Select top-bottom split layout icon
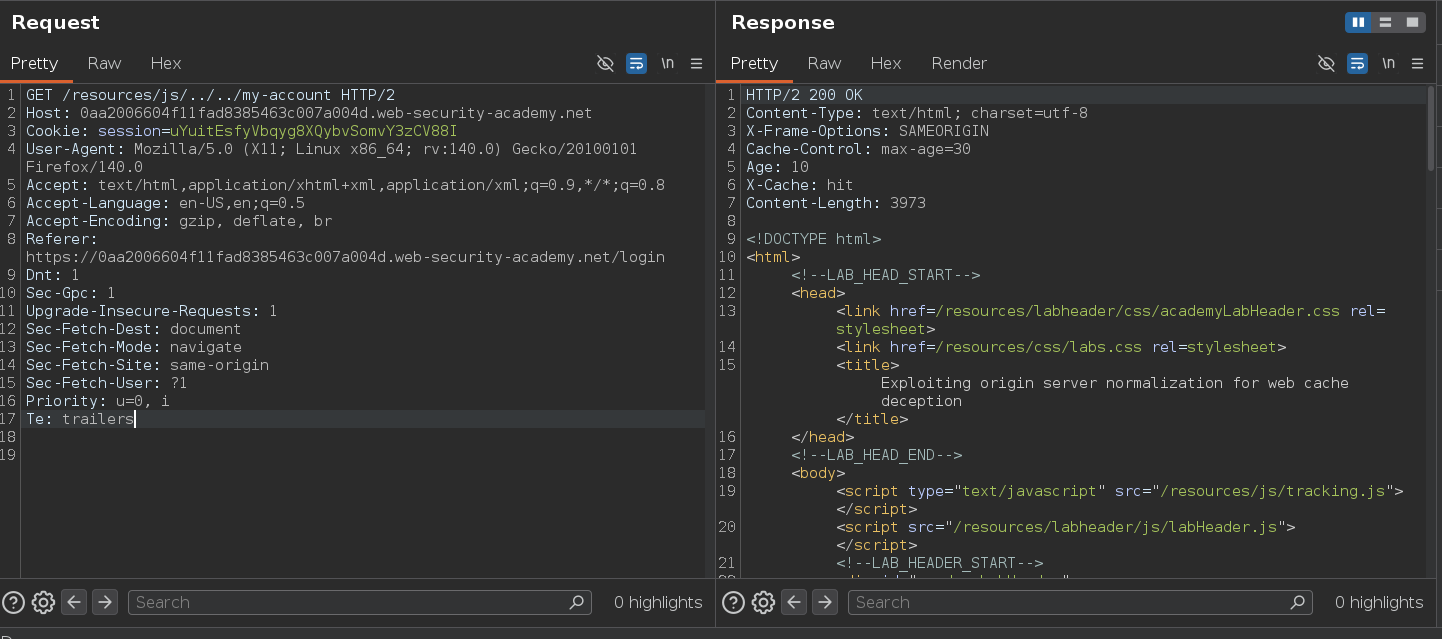 1385,22
